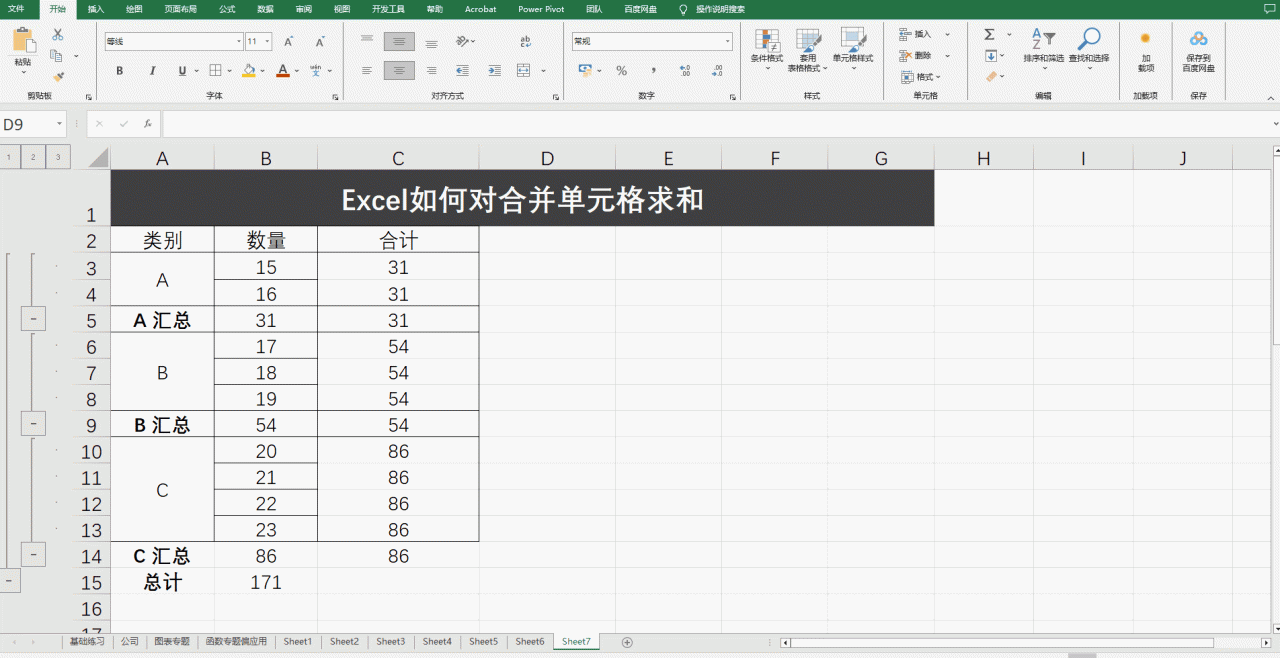Click the Decrease Font Size icon
This screenshot has height=658, width=1280.
320,42
